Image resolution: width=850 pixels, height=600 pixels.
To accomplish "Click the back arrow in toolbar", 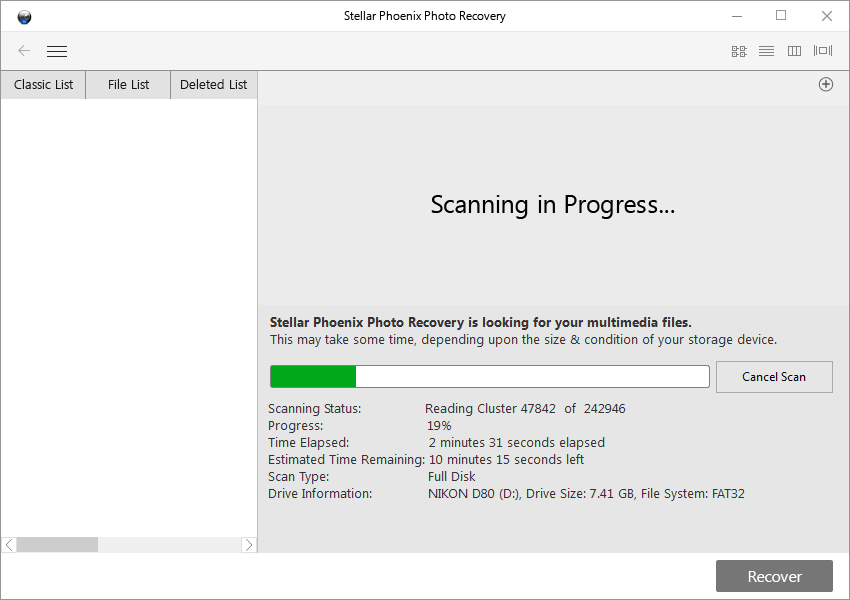I will tap(24, 51).
